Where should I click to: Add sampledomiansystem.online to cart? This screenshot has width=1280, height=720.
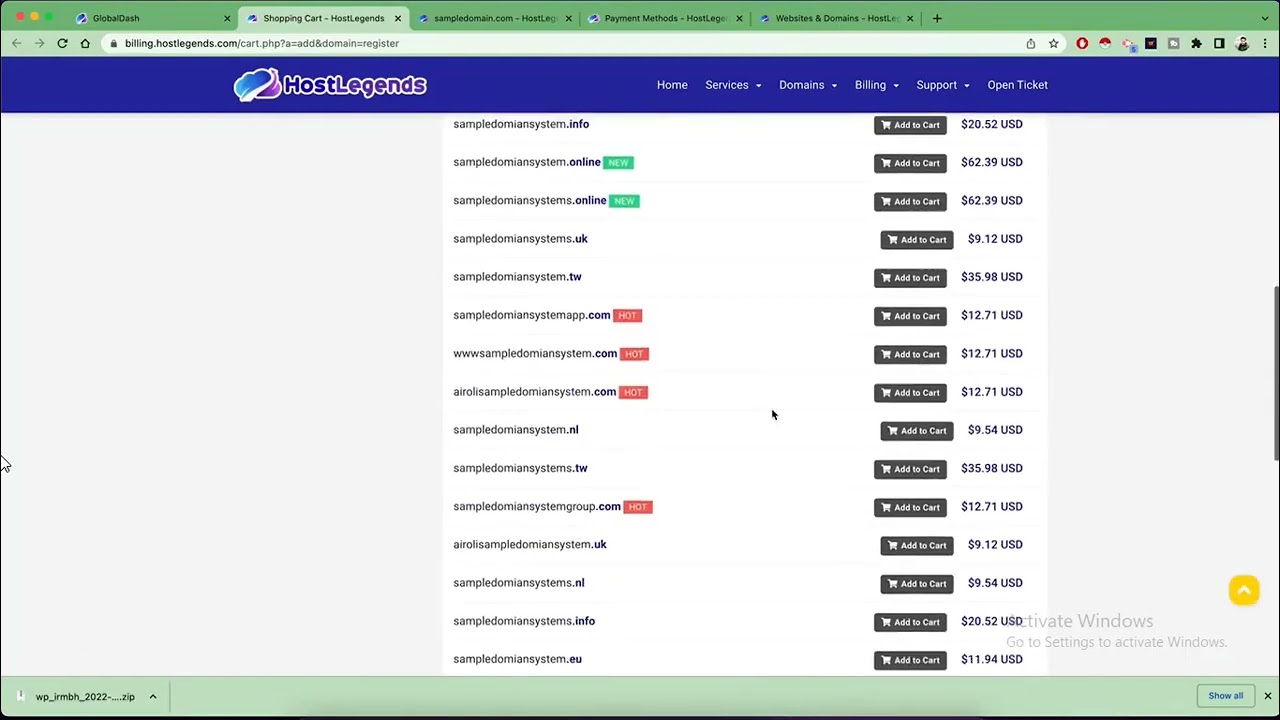click(910, 163)
